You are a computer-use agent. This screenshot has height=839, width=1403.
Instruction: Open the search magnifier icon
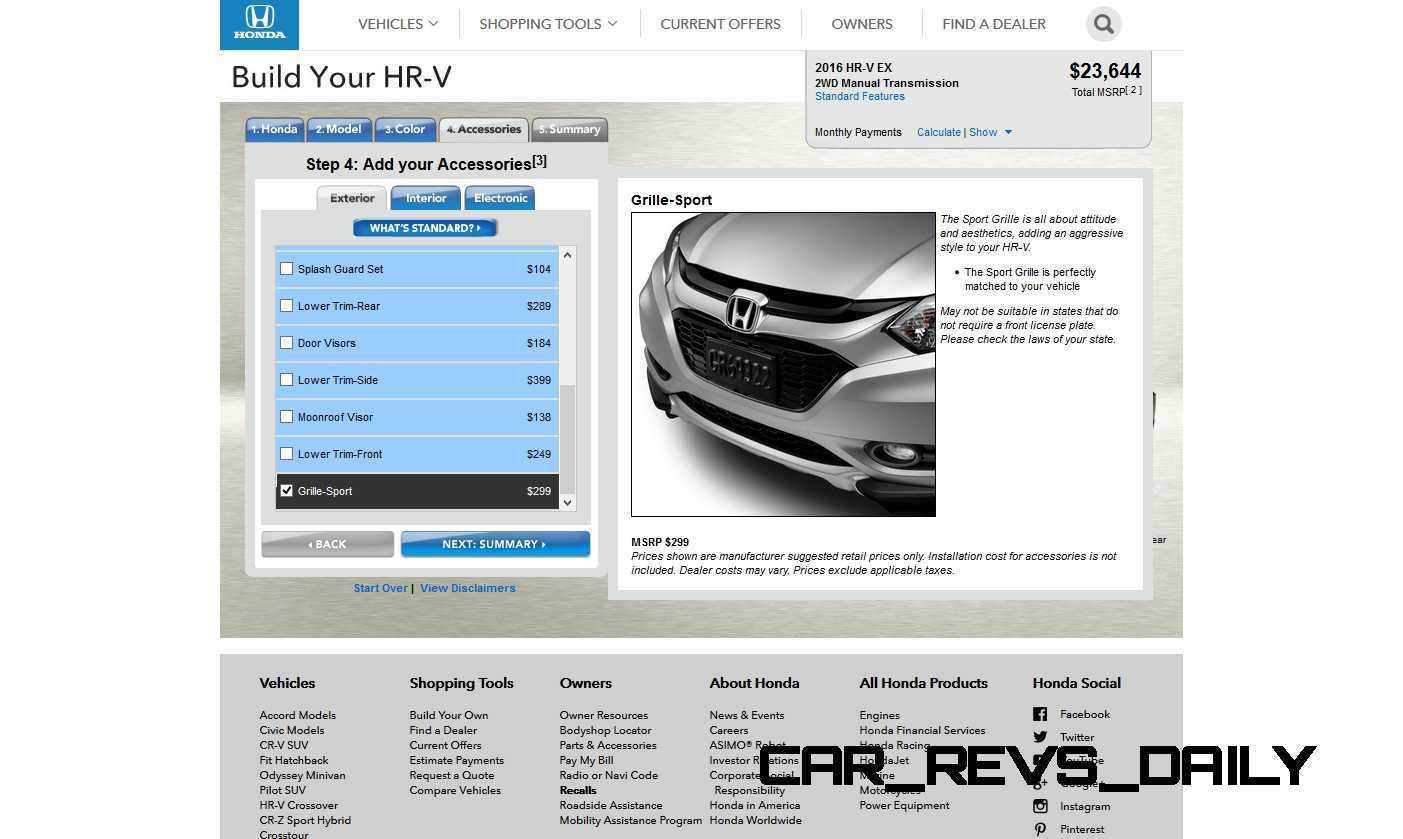click(1103, 24)
